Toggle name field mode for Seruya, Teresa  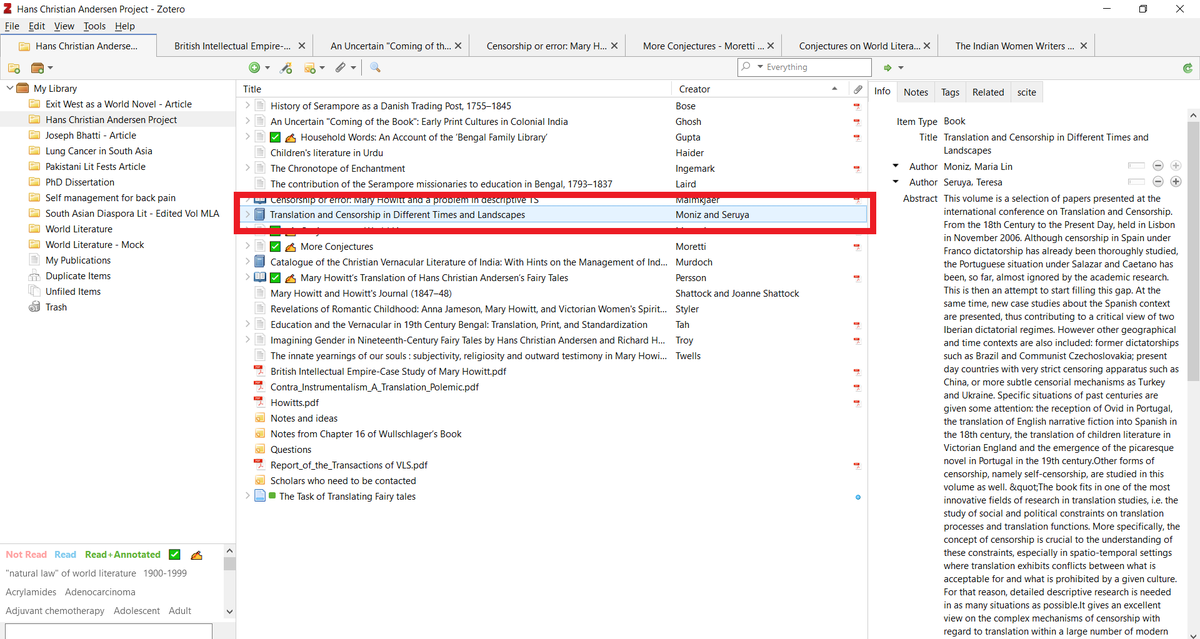[1135, 182]
